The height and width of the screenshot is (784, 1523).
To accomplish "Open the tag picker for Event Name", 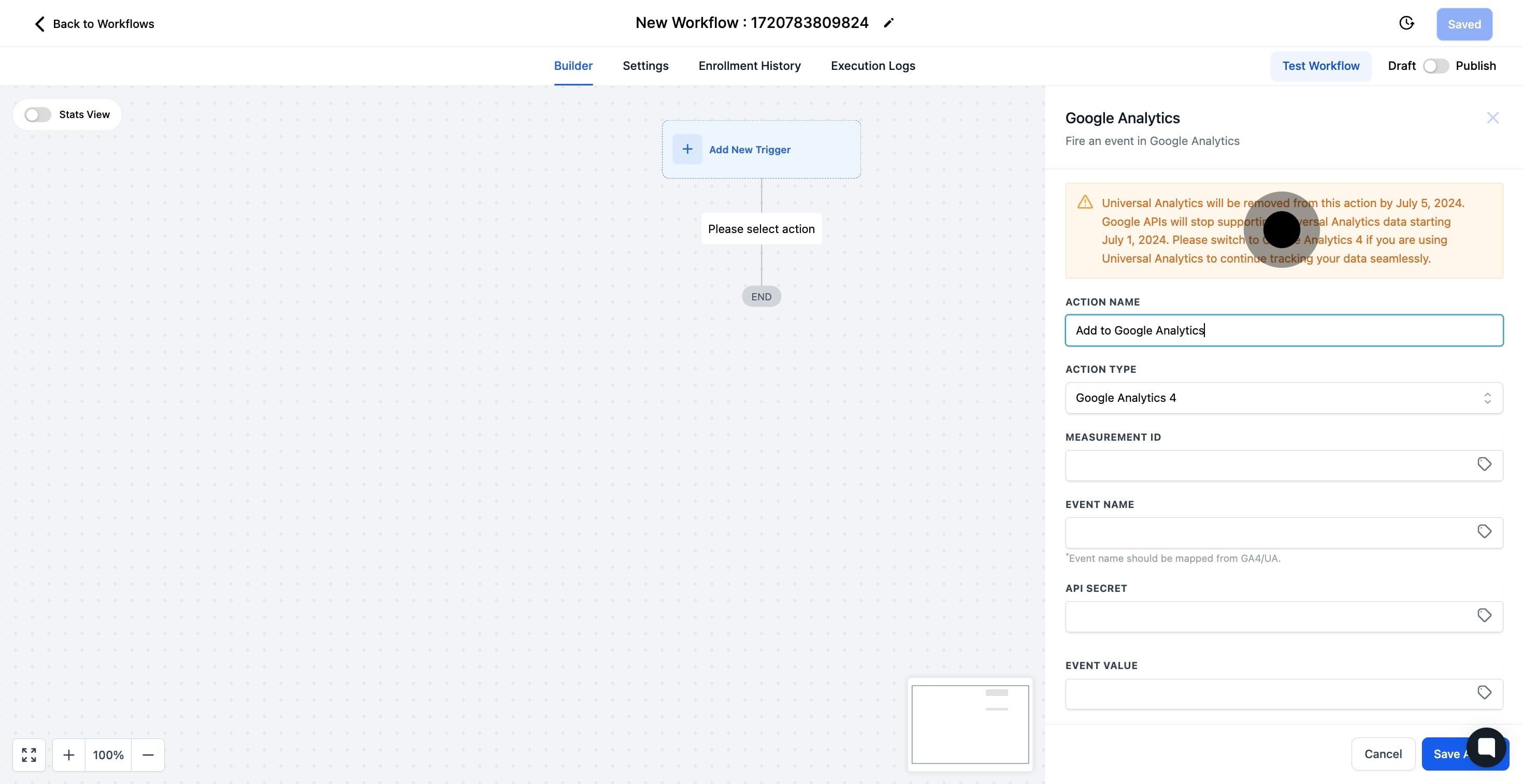I will click(1484, 532).
